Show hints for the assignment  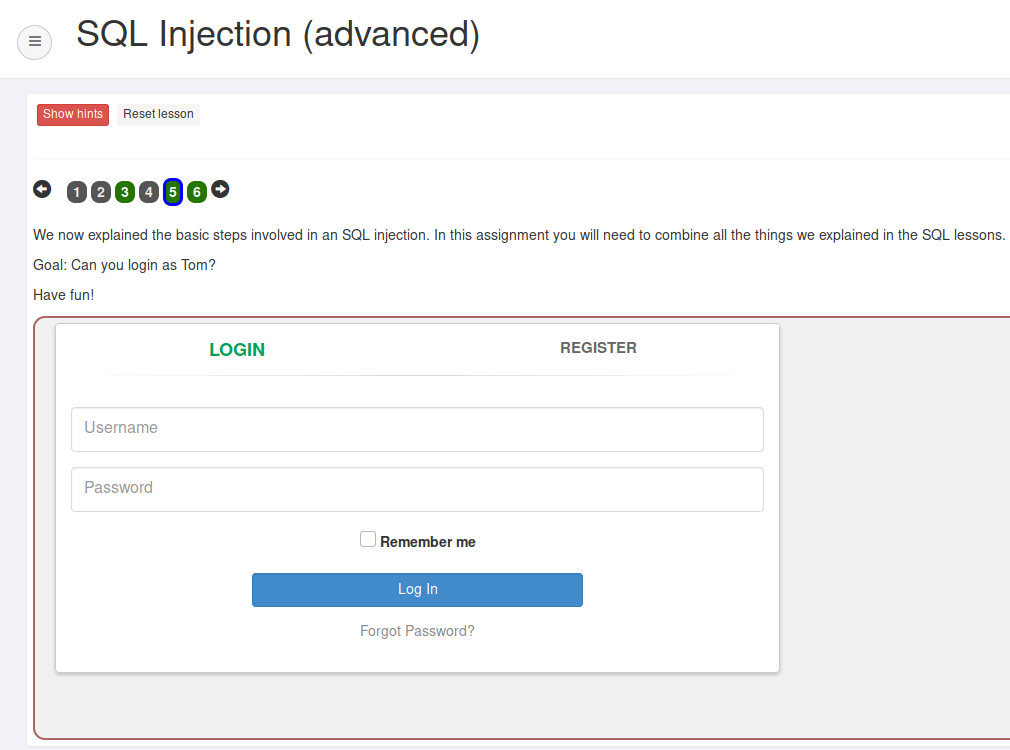click(72, 114)
